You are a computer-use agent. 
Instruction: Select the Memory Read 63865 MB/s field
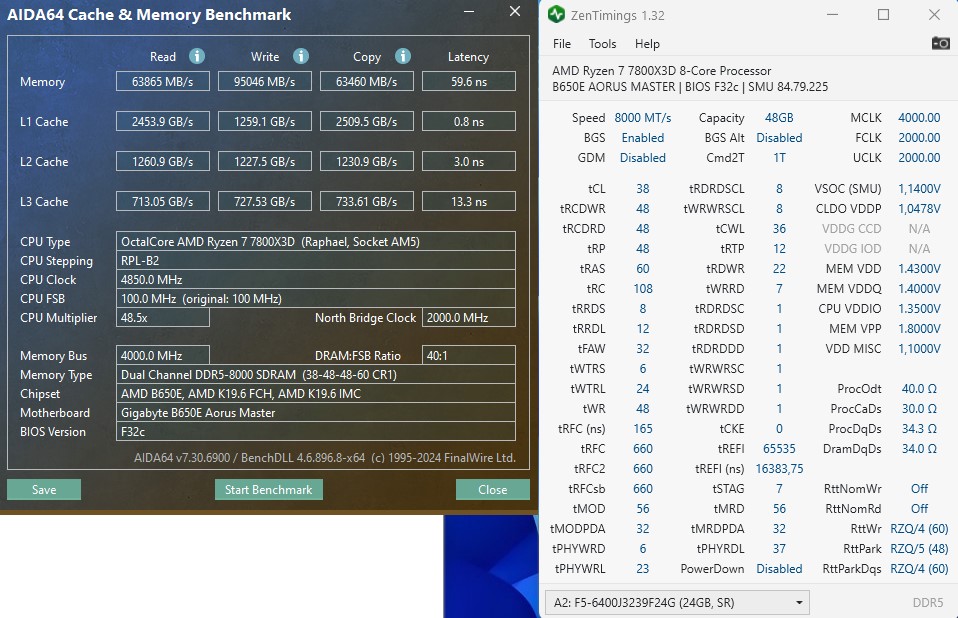[163, 81]
